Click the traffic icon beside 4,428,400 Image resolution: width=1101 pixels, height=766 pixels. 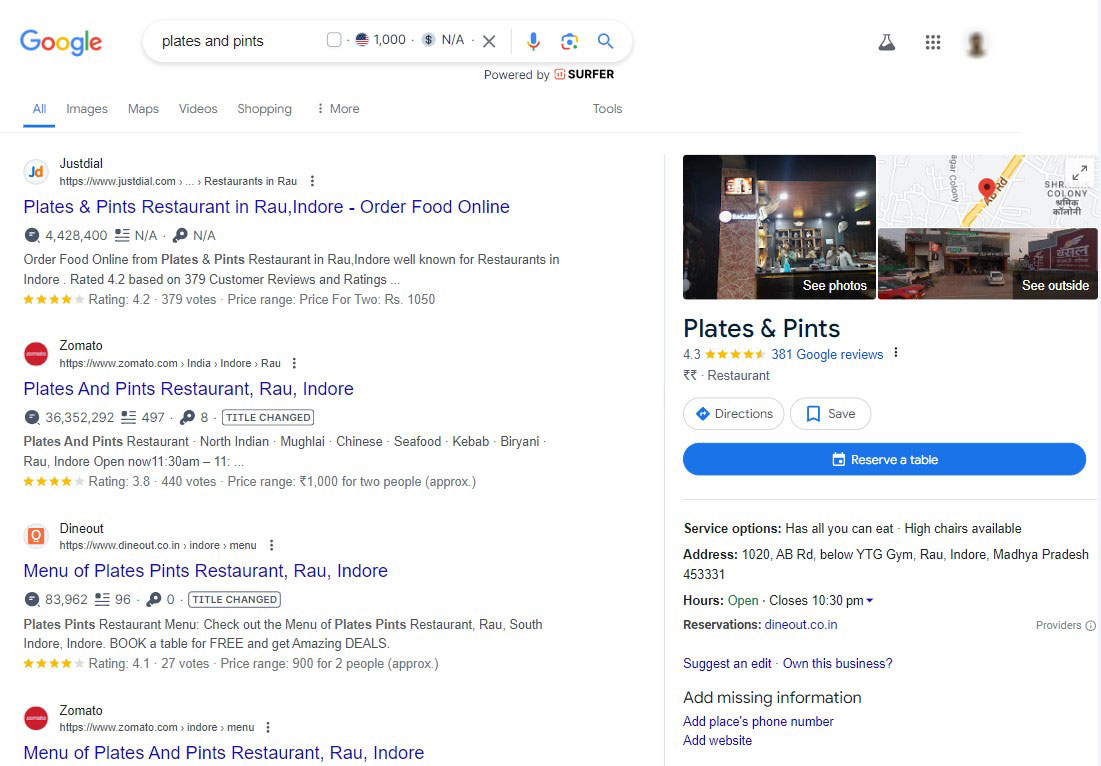pyautogui.click(x=32, y=235)
